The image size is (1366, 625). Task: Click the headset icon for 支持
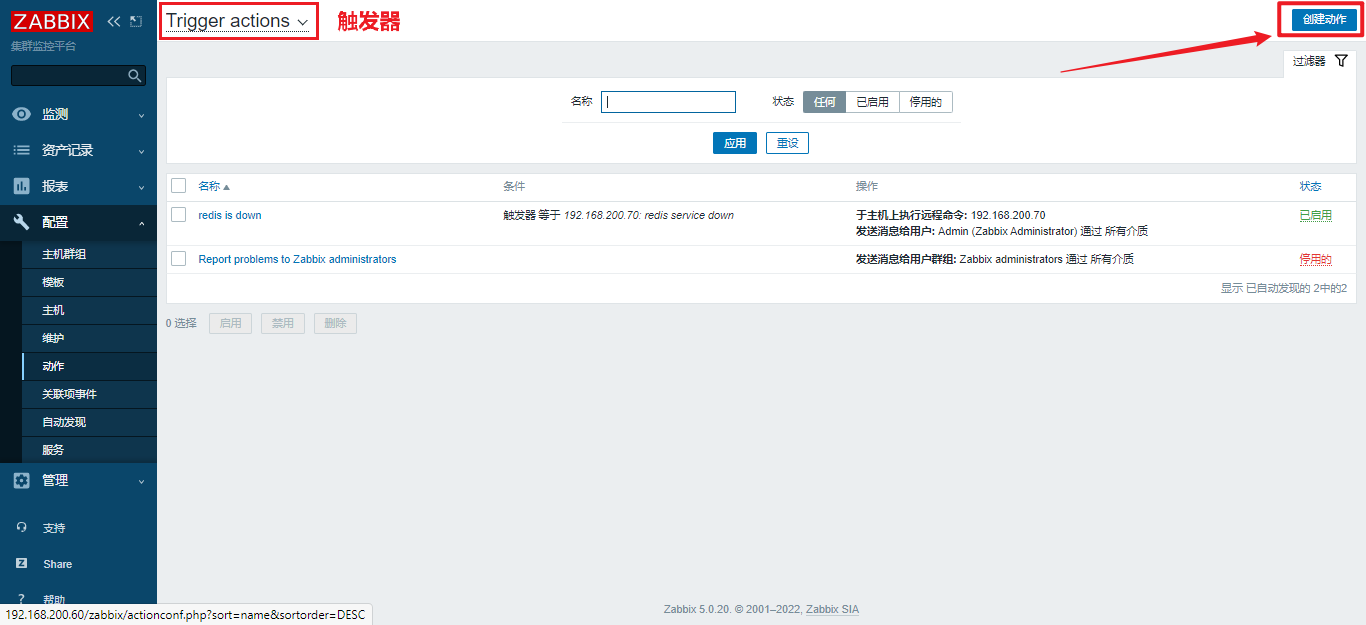tap(22, 527)
